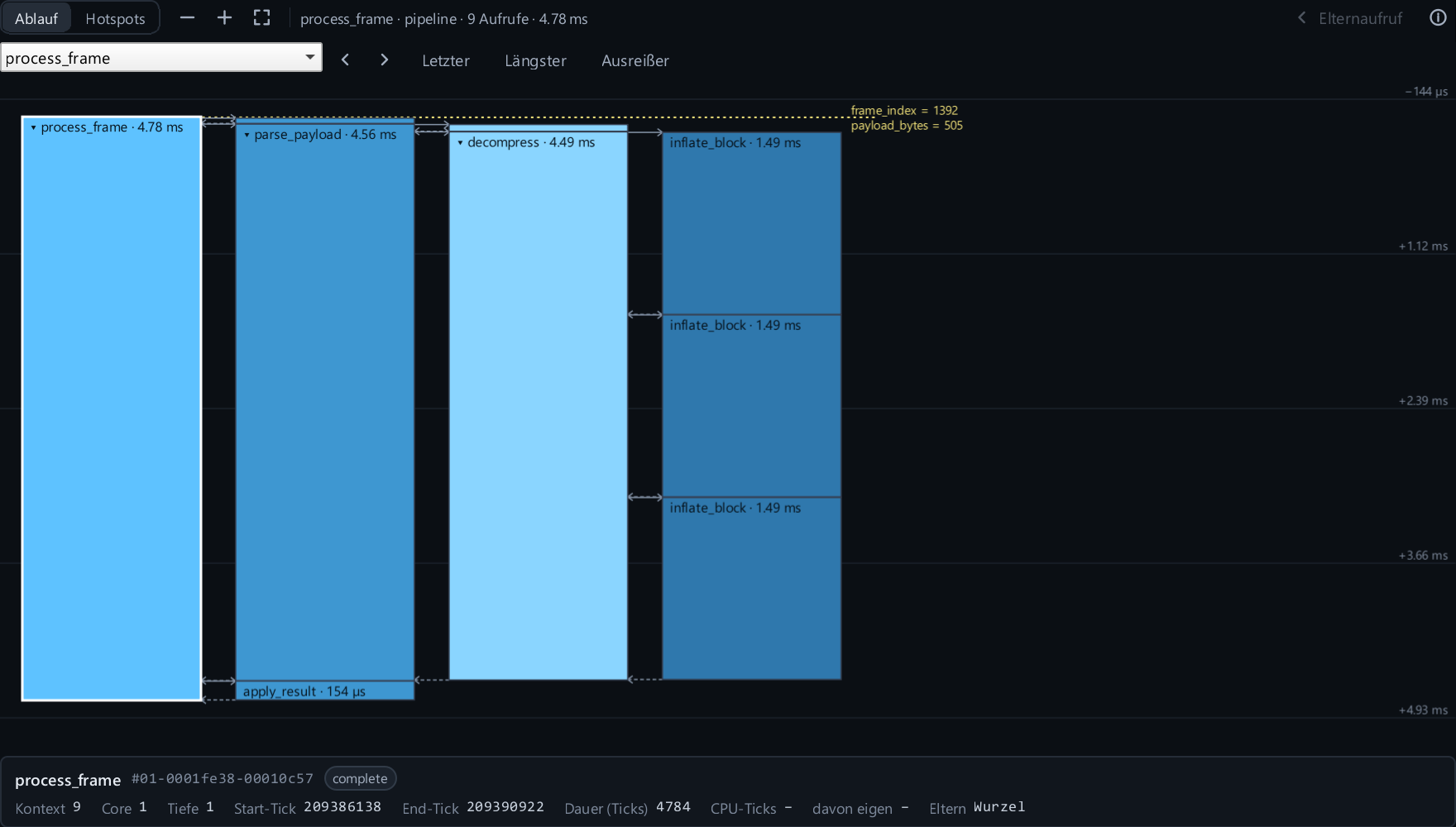
Task: Switch to the Hotspots tab
Action: [115, 18]
